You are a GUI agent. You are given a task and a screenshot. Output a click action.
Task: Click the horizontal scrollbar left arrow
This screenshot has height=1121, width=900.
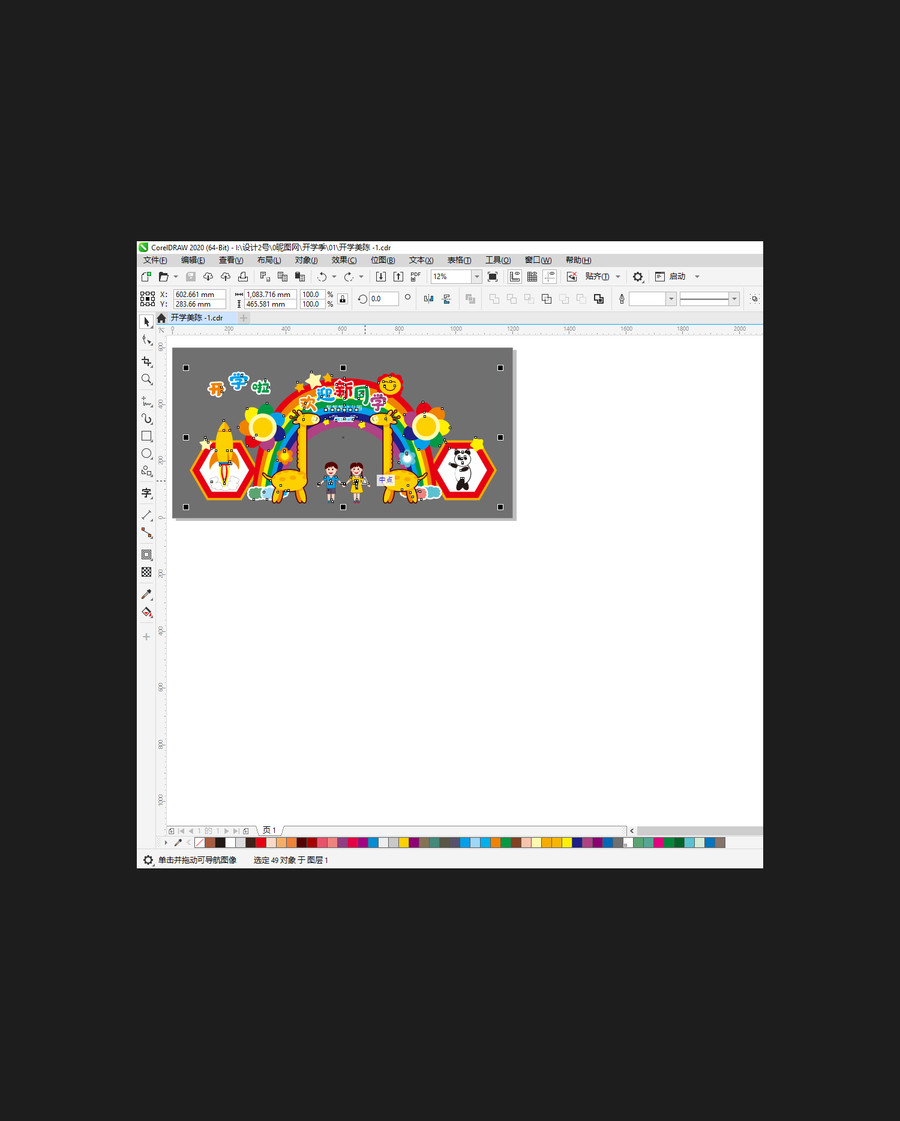pos(632,831)
